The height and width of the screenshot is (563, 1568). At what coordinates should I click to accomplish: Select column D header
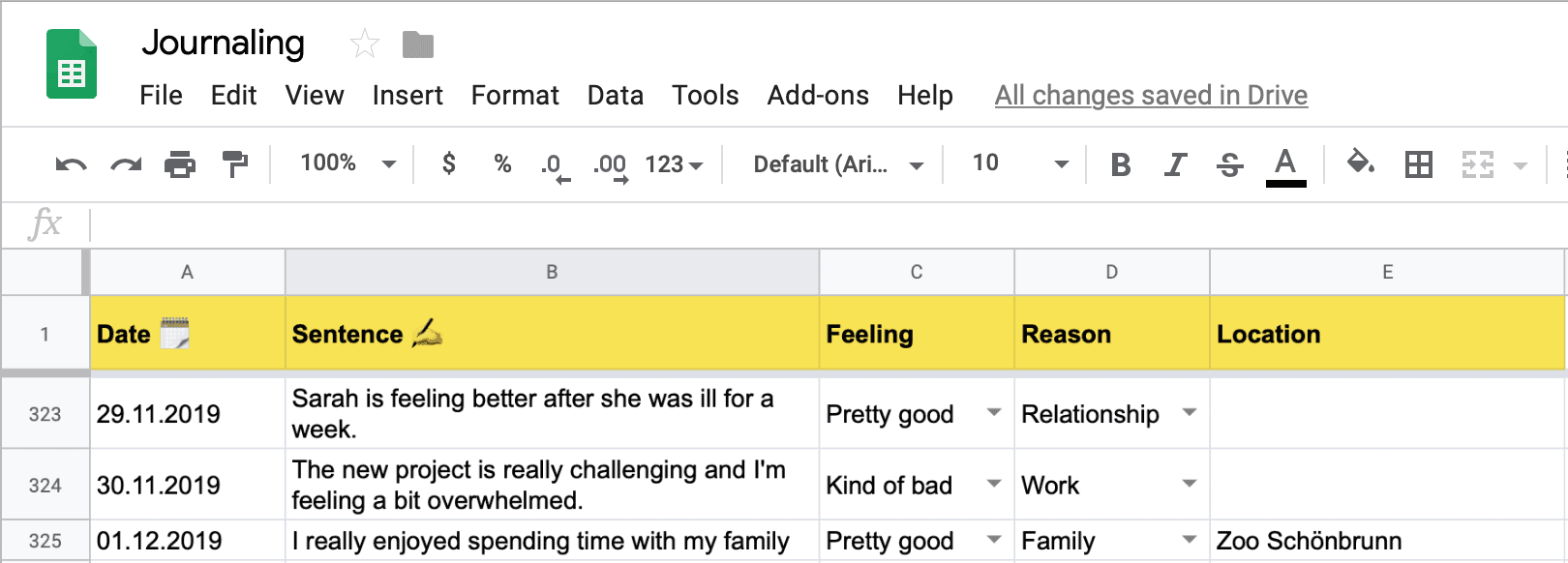1112,272
